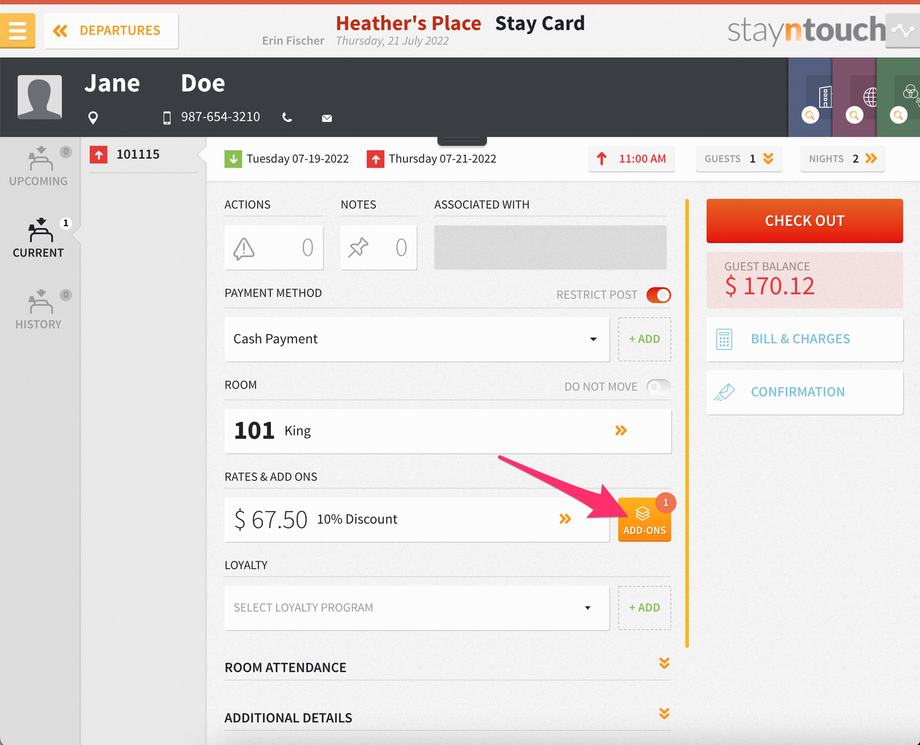Click the mobile phone icon next to 987-654-3210
The image size is (920, 745).
[167, 118]
